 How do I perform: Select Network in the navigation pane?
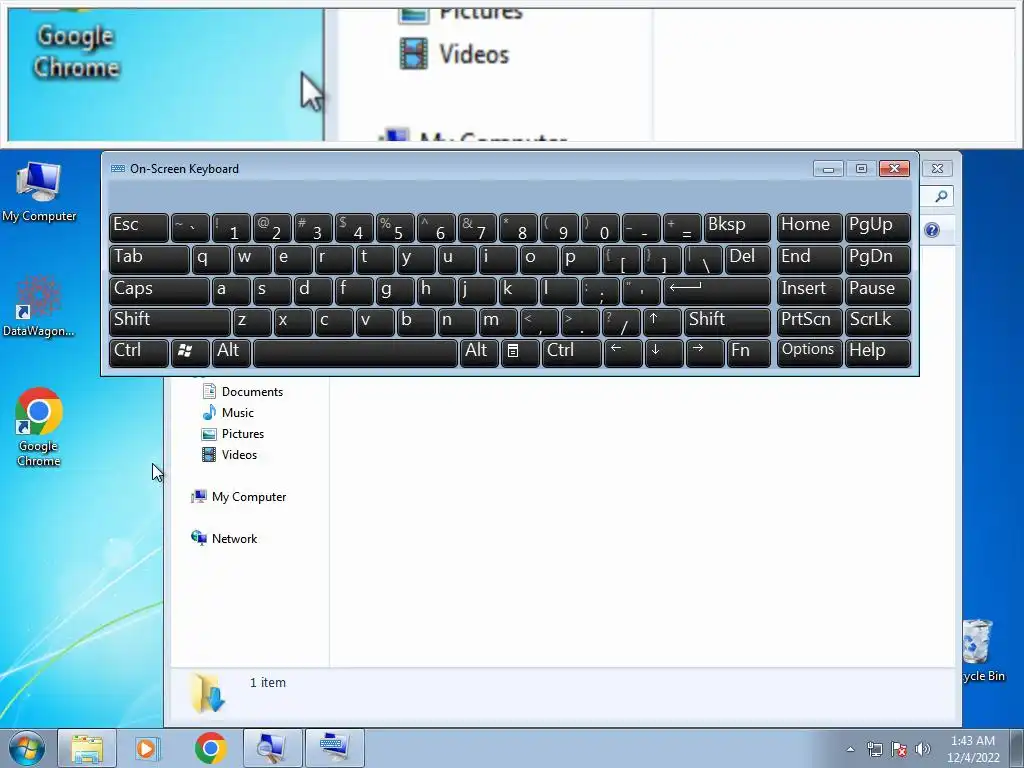224,539
